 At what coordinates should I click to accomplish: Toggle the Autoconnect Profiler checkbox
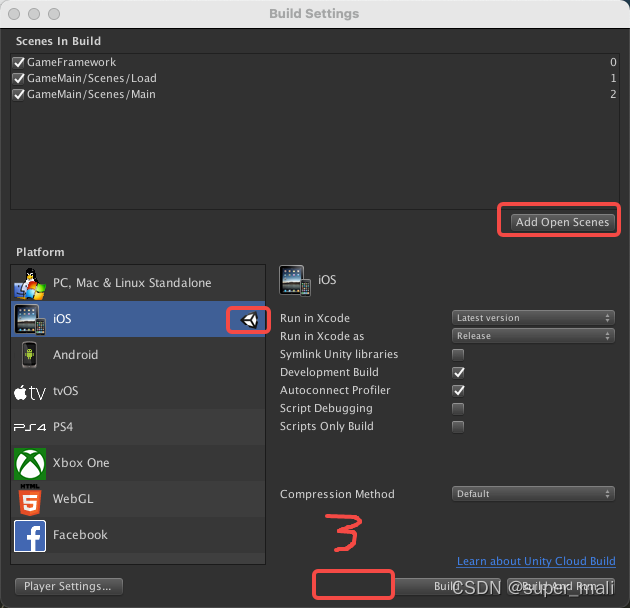458,391
